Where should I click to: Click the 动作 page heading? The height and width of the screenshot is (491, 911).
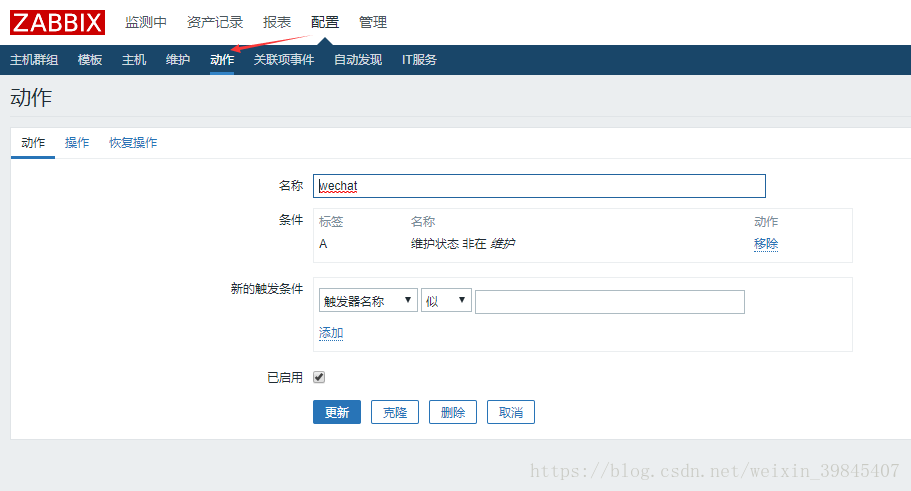[x=31, y=97]
